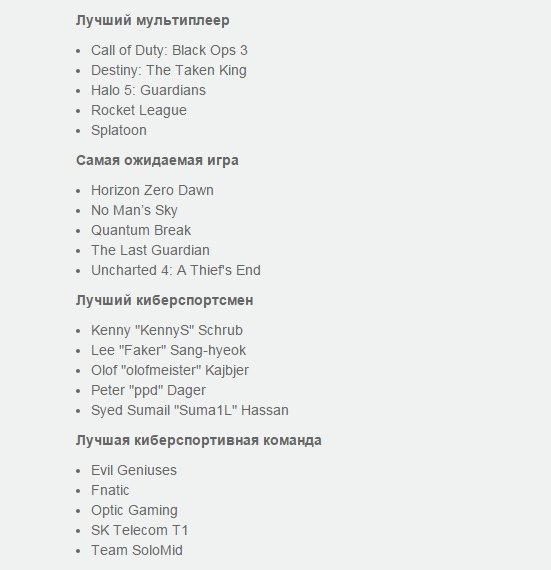Click the Самая ожидаемая игра heading
The image size is (551, 570).
point(157,160)
